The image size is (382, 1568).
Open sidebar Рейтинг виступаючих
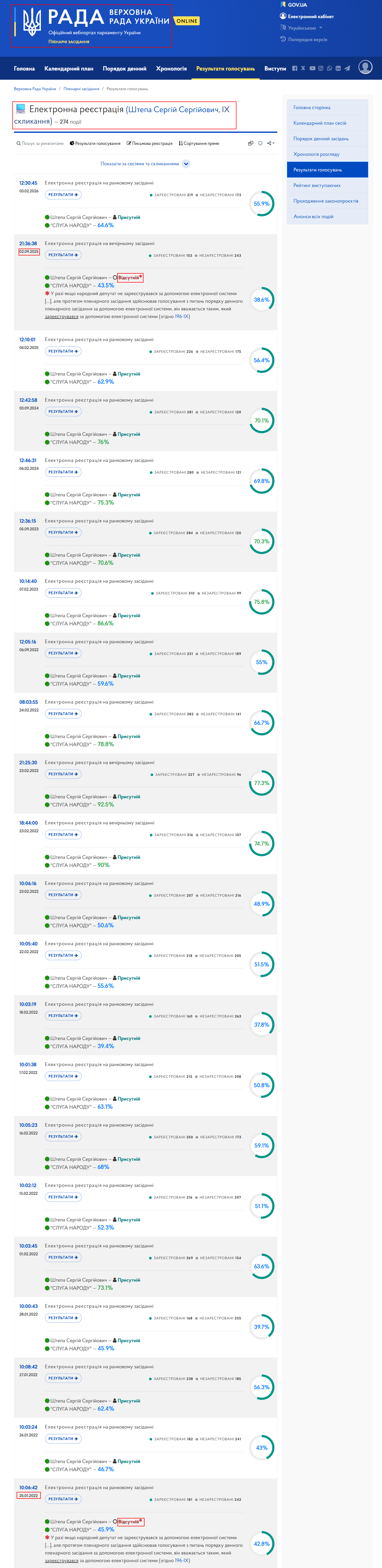(x=327, y=185)
